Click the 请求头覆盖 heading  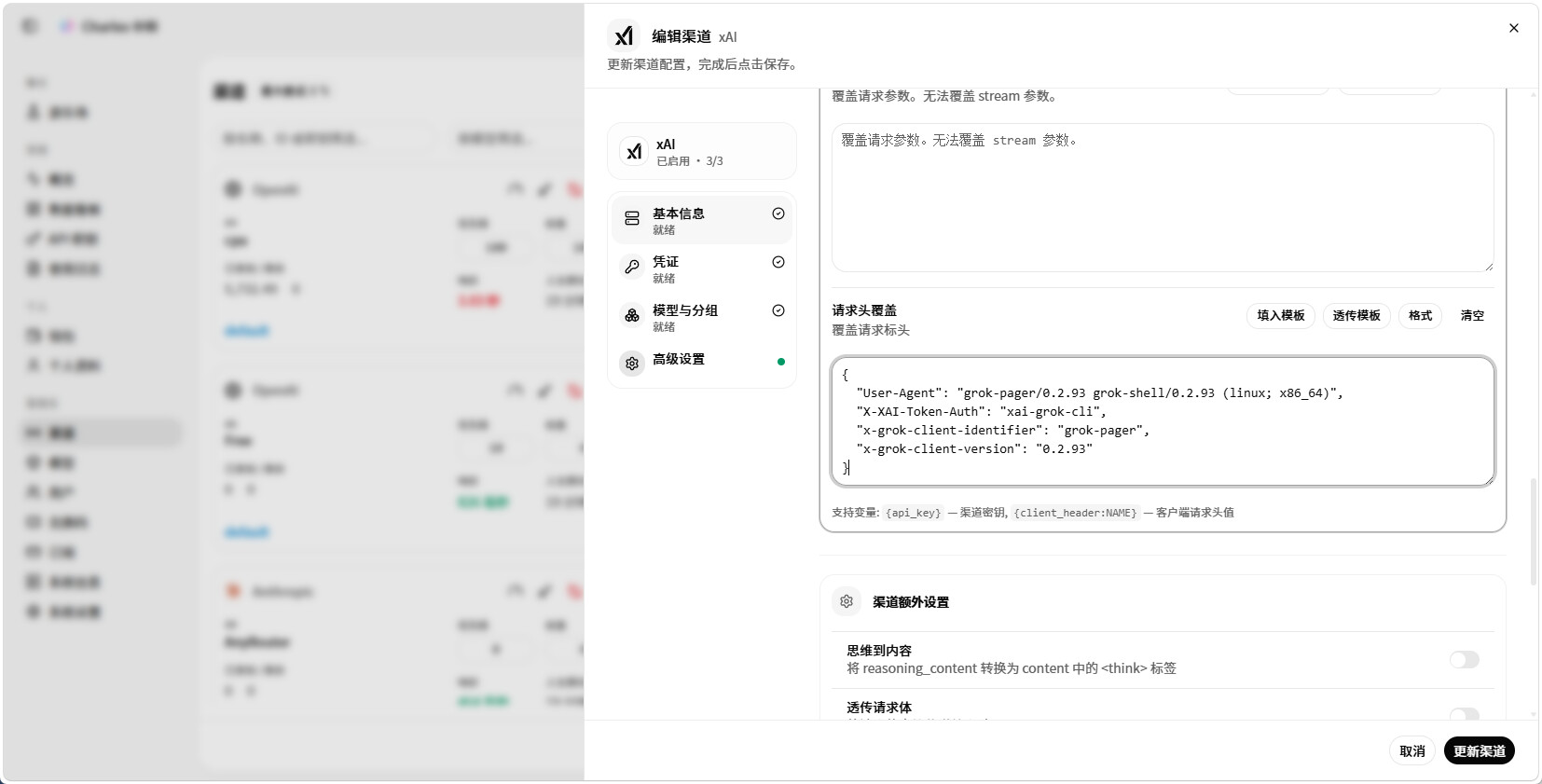pos(864,310)
